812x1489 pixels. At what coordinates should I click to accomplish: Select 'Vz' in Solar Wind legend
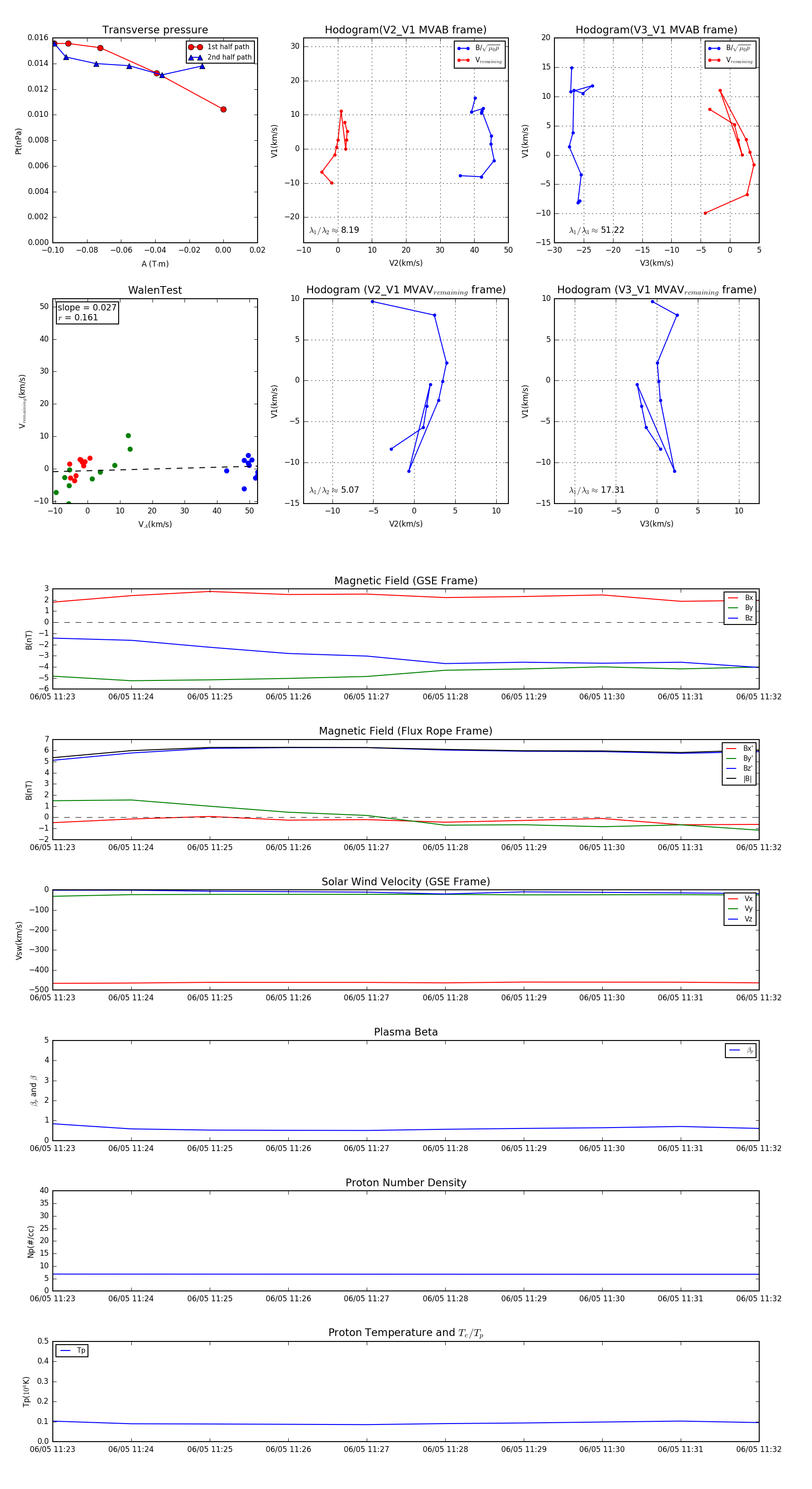740,919
